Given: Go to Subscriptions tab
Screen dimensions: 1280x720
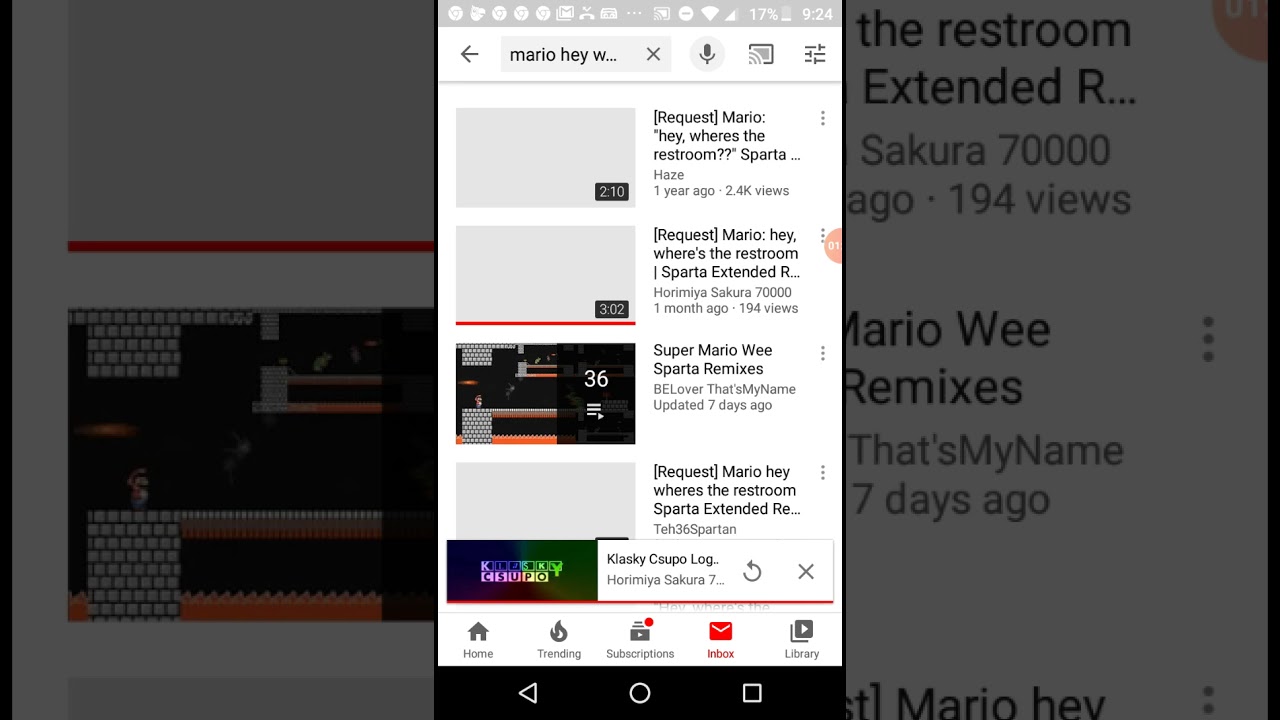Looking at the screenshot, I should (640, 640).
